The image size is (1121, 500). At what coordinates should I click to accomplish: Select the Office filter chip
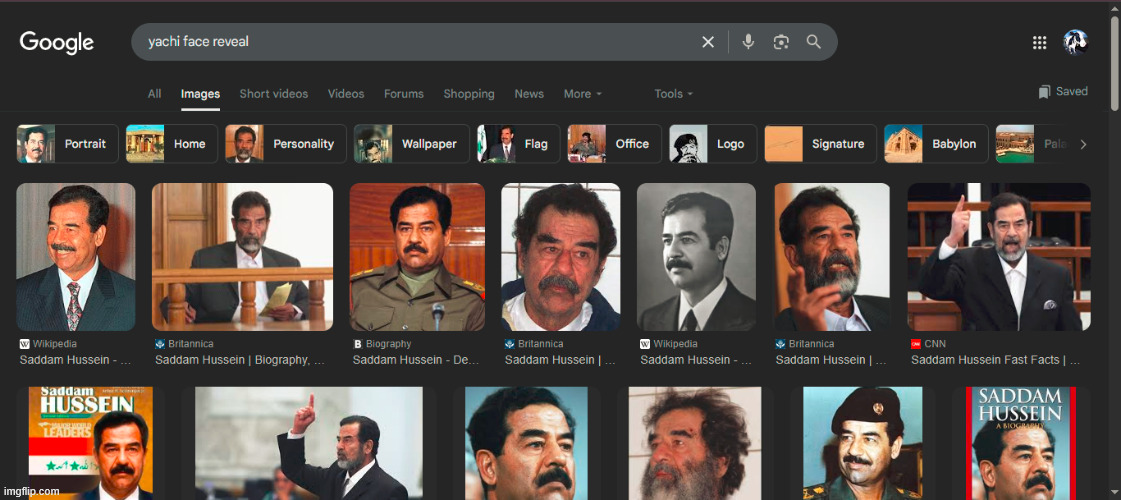pyautogui.click(x=615, y=144)
